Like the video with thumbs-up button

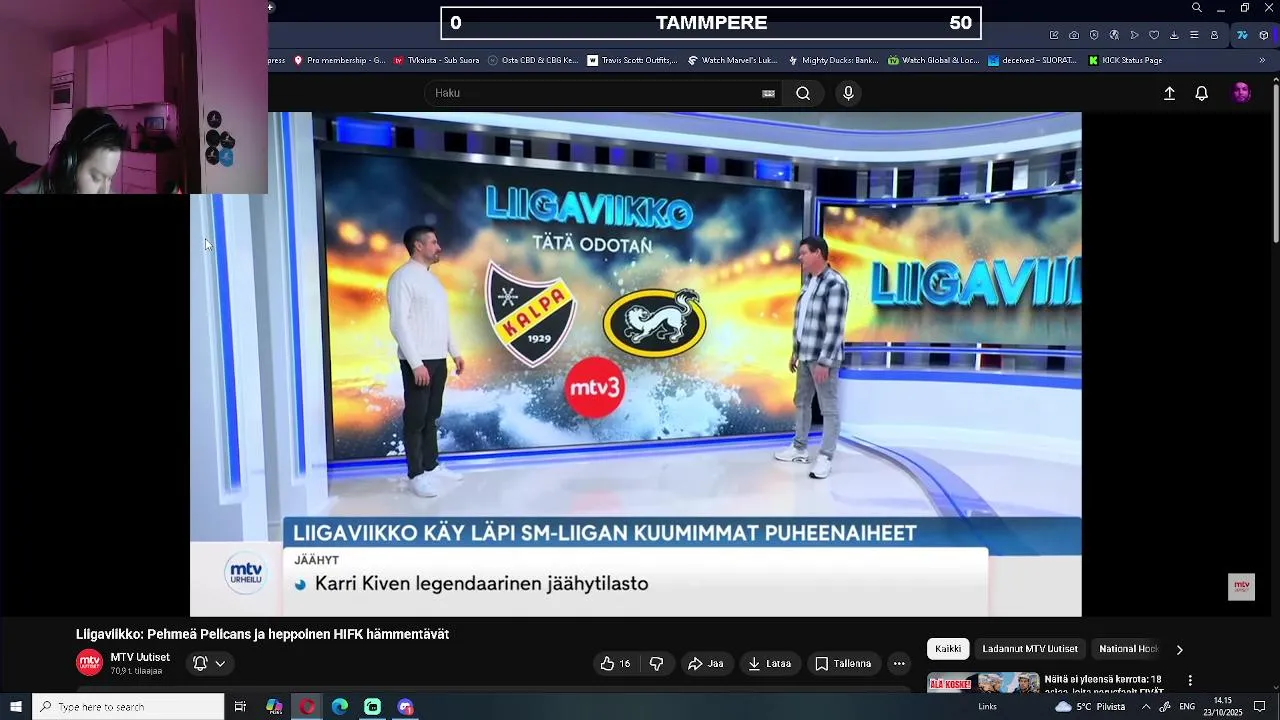click(x=615, y=664)
